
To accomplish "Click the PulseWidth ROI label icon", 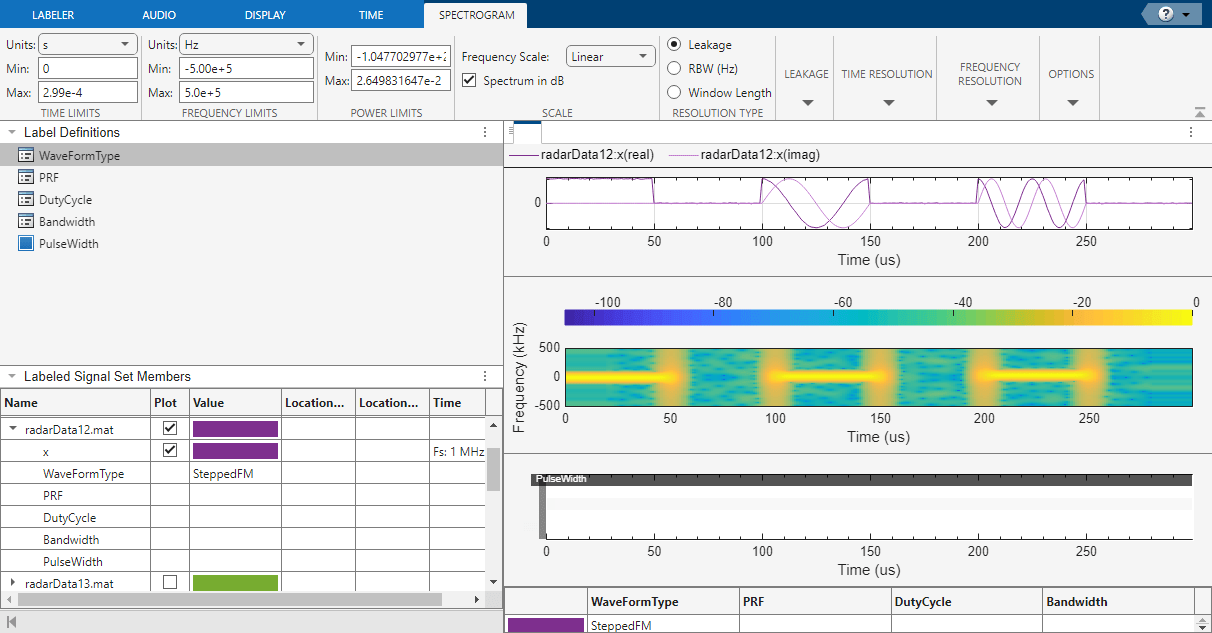I will click(27, 244).
